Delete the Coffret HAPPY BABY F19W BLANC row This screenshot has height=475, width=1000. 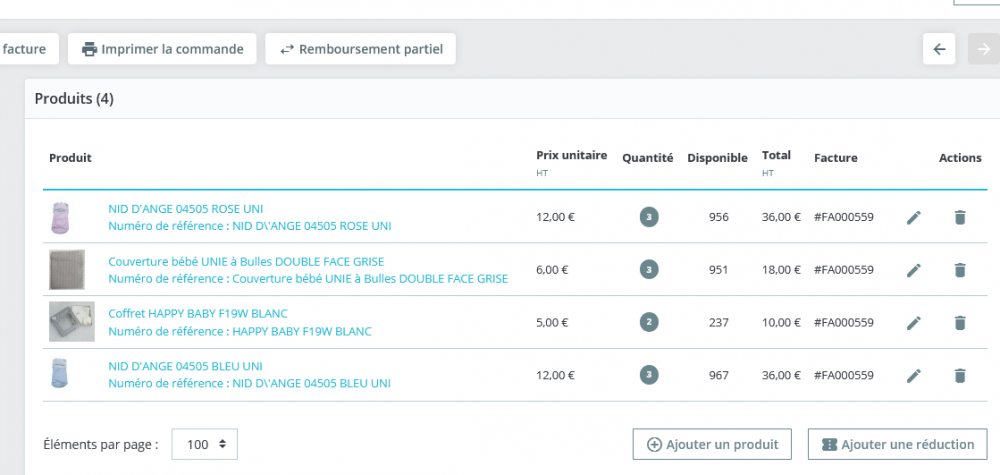(x=960, y=323)
